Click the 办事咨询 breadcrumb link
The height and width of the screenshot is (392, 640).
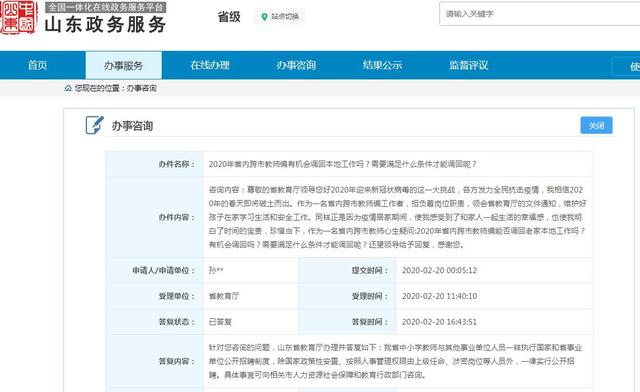click(142, 88)
